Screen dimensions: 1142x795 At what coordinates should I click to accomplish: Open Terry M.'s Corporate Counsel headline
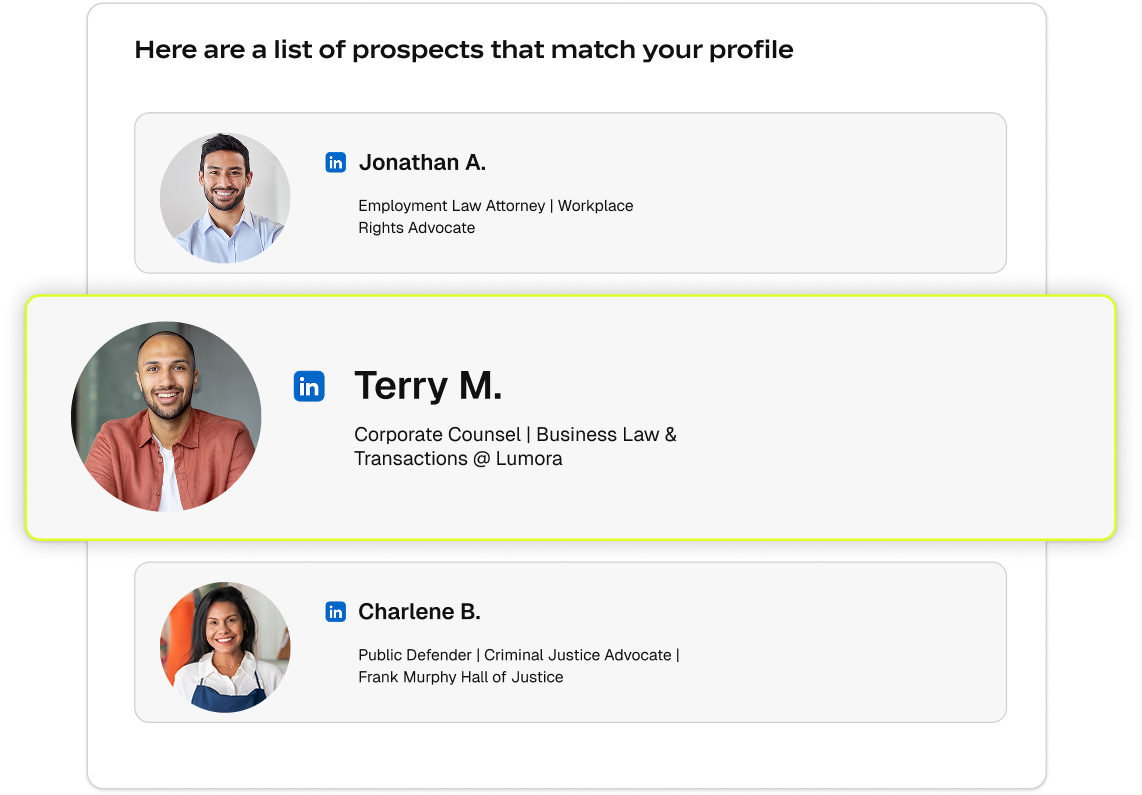[x=515, y=446]
